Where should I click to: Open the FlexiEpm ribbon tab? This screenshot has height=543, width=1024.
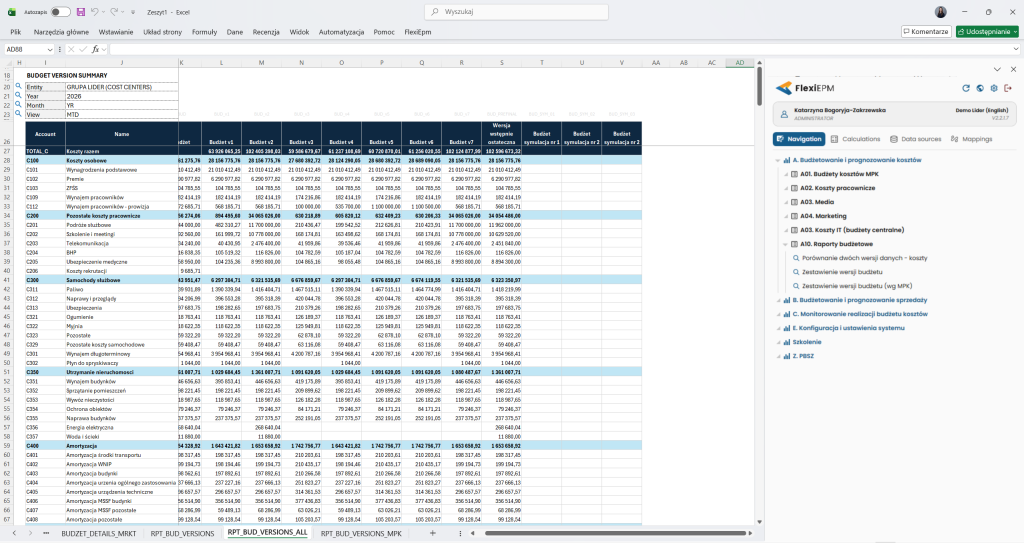click(x=417, y=31)
